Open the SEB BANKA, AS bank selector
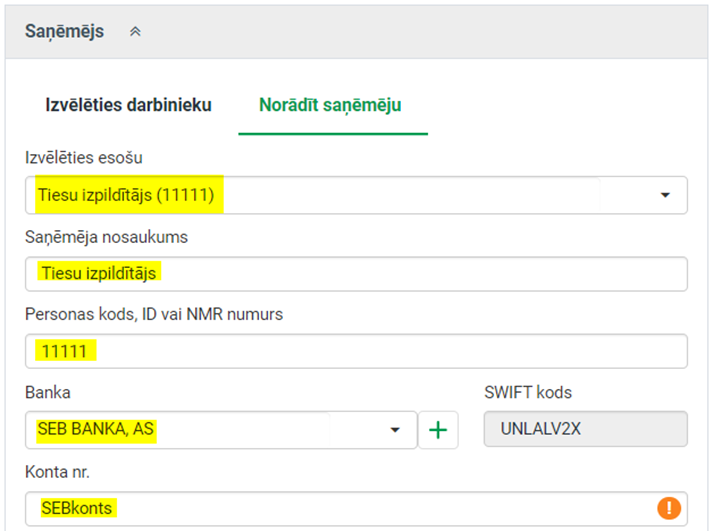713x531 pixels. pos(221,430)
